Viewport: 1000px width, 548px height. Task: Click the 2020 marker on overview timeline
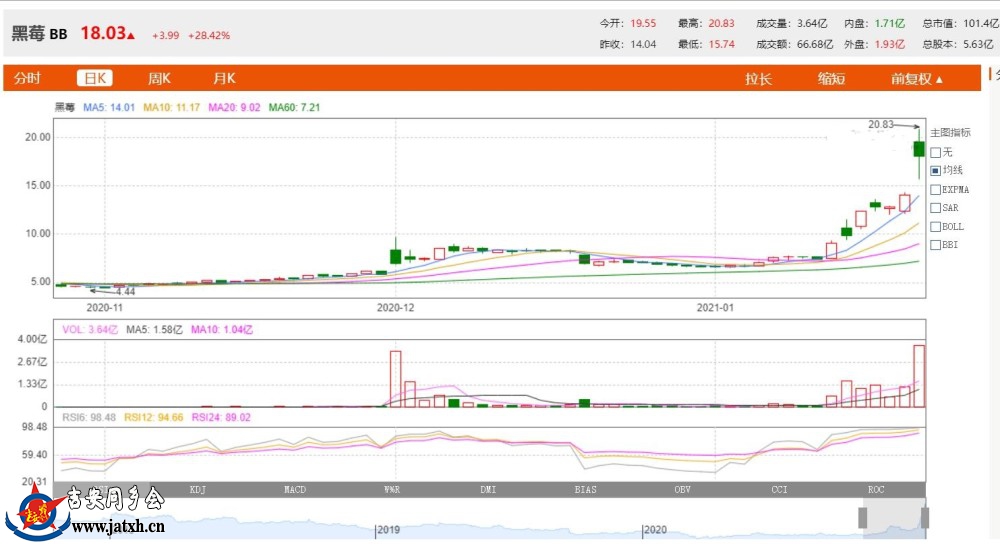pyautogui.click(x=655, y=529)
